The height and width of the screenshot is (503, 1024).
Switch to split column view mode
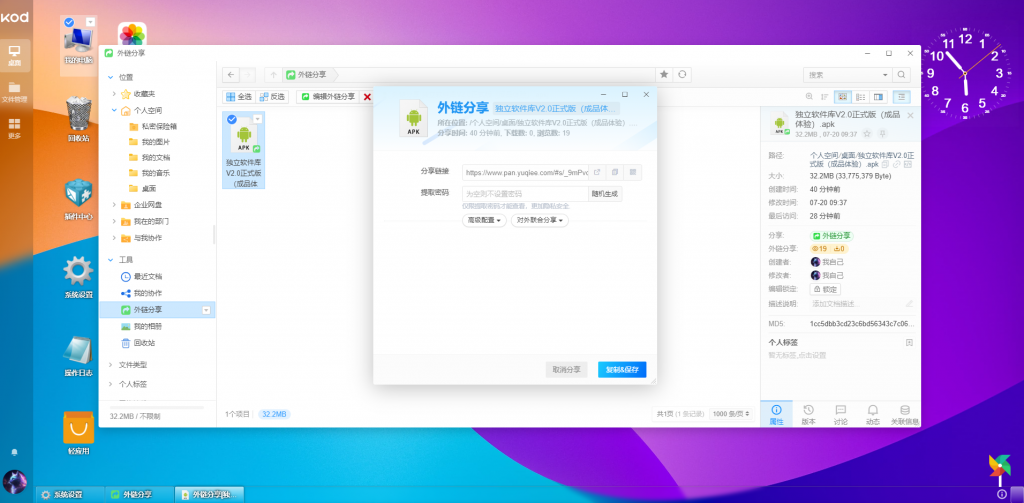878,97
